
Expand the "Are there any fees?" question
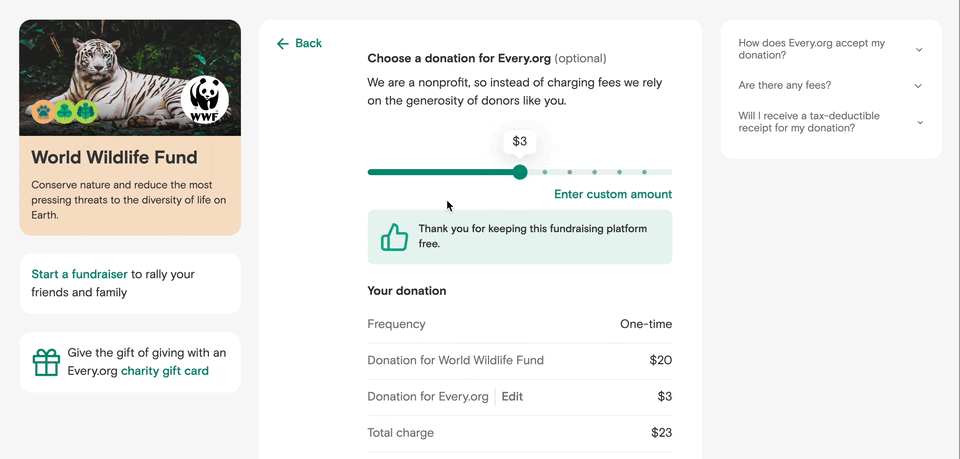click(x=919, y=86)
